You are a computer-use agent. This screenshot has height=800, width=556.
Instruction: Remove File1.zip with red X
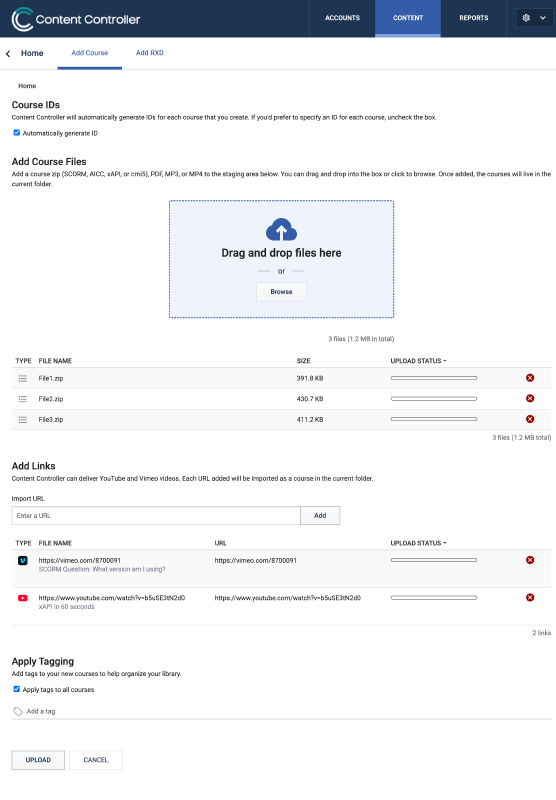(530, 378)
